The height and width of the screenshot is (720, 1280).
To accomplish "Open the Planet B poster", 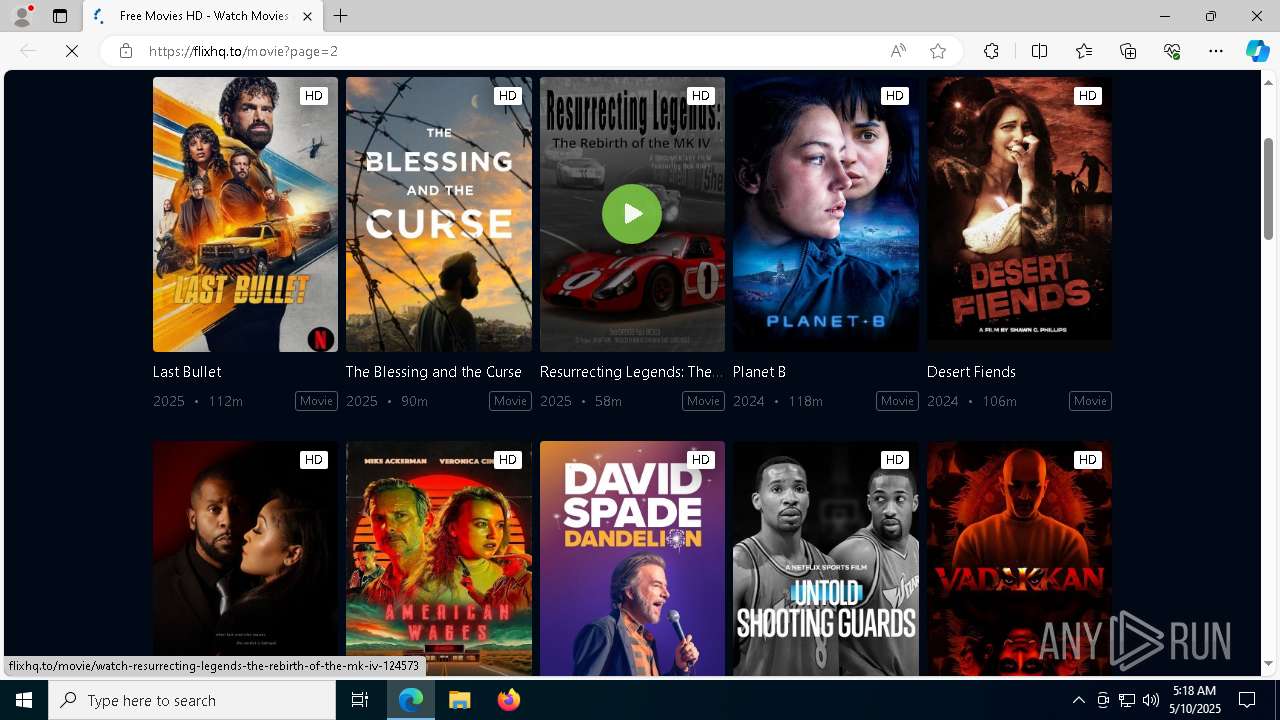I will (826, 214).
